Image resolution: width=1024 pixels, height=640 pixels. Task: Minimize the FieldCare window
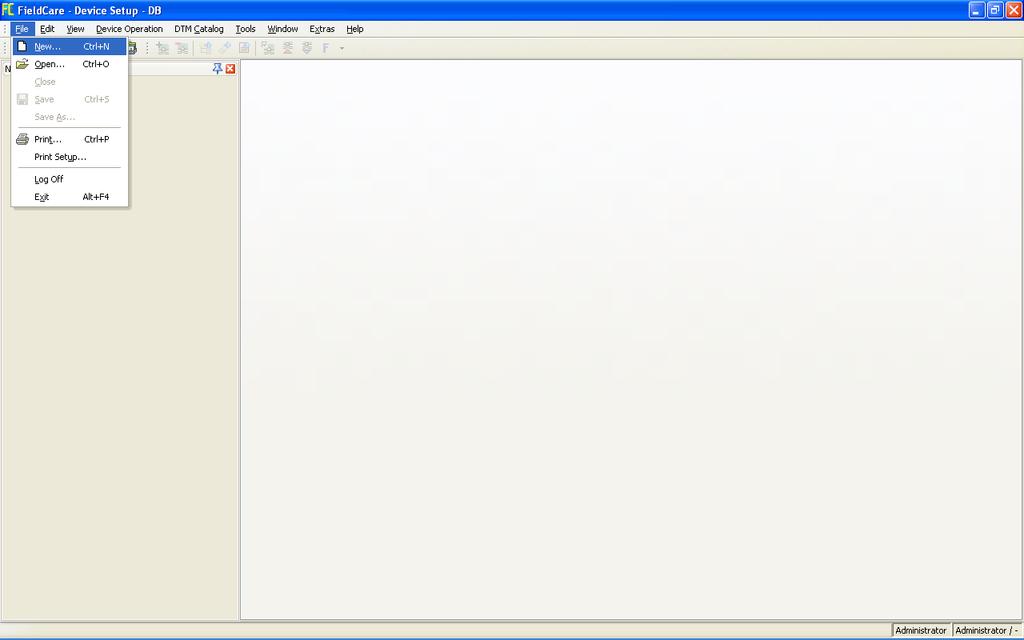point(976,10)
